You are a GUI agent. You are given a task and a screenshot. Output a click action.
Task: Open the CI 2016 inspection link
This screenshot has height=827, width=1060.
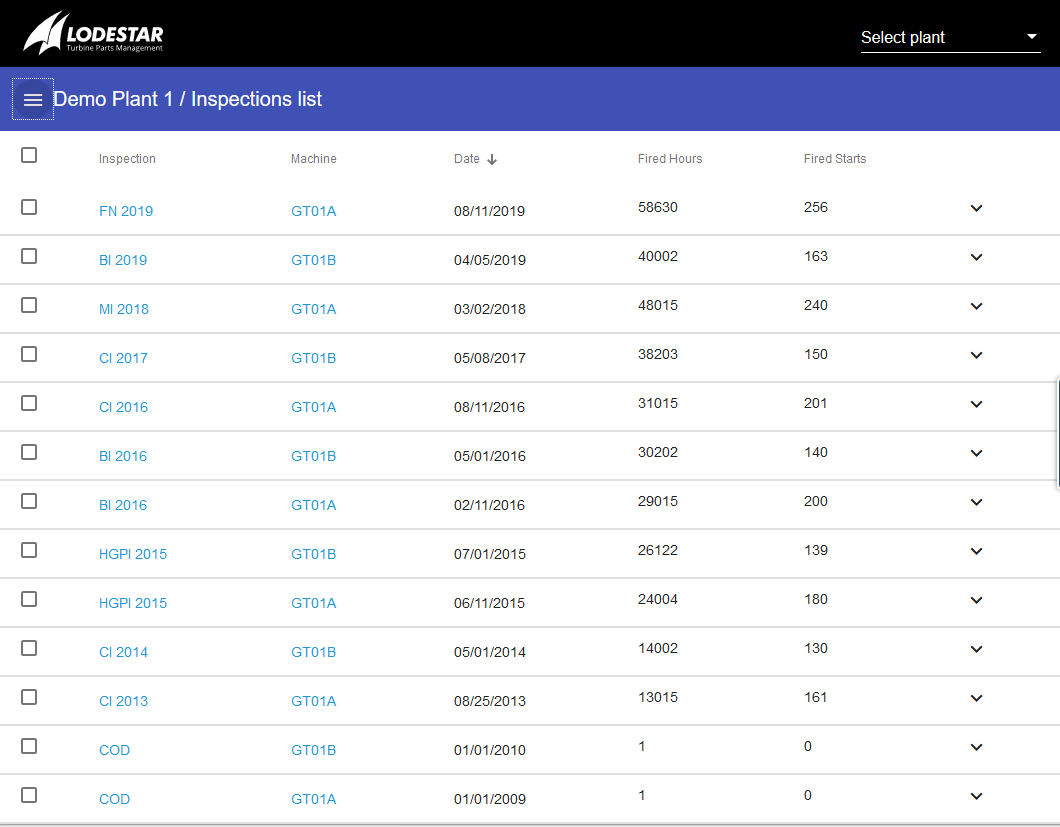pyautogui.click(x=123, y=407)
